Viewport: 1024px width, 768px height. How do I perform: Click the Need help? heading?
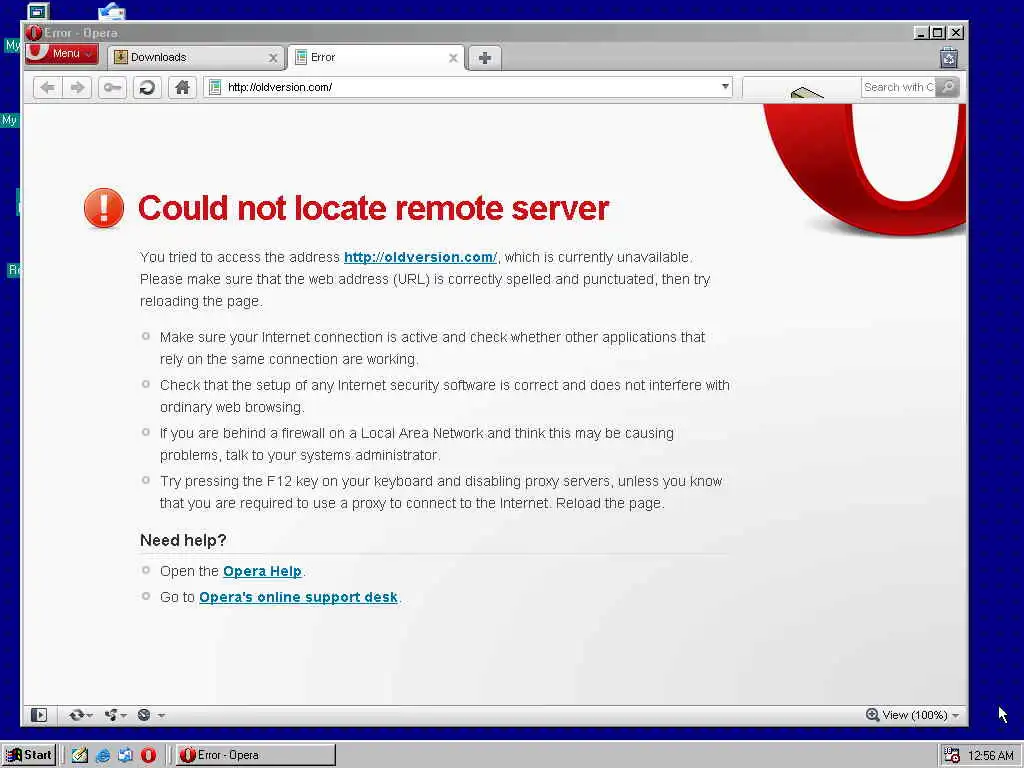[183, 541]
